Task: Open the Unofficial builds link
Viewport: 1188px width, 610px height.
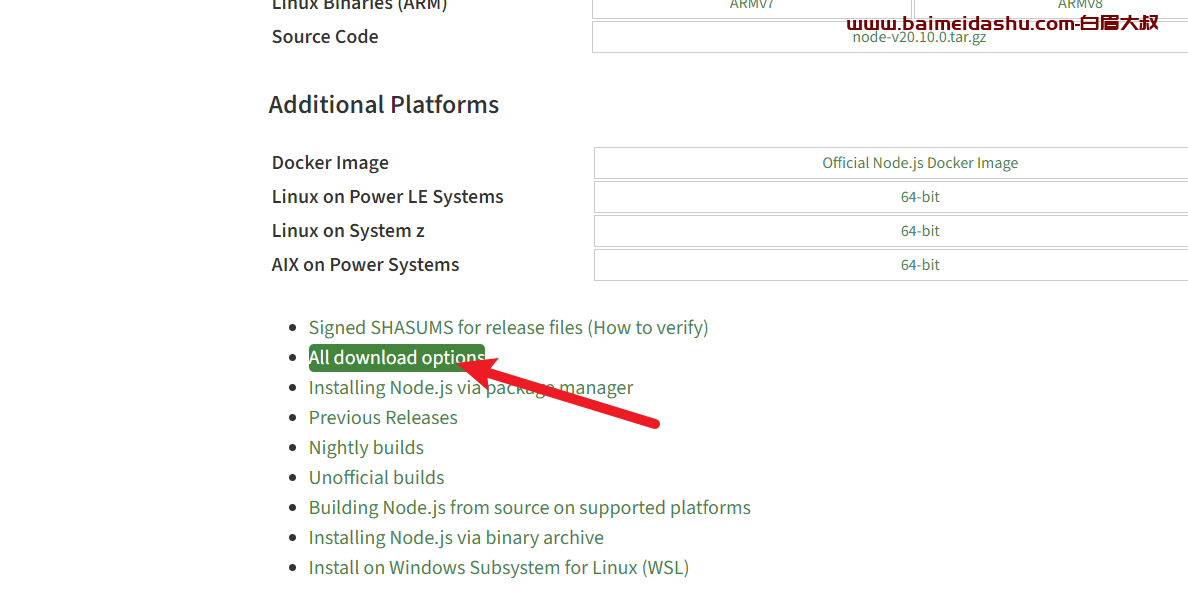Action: [x=376, y=477]
